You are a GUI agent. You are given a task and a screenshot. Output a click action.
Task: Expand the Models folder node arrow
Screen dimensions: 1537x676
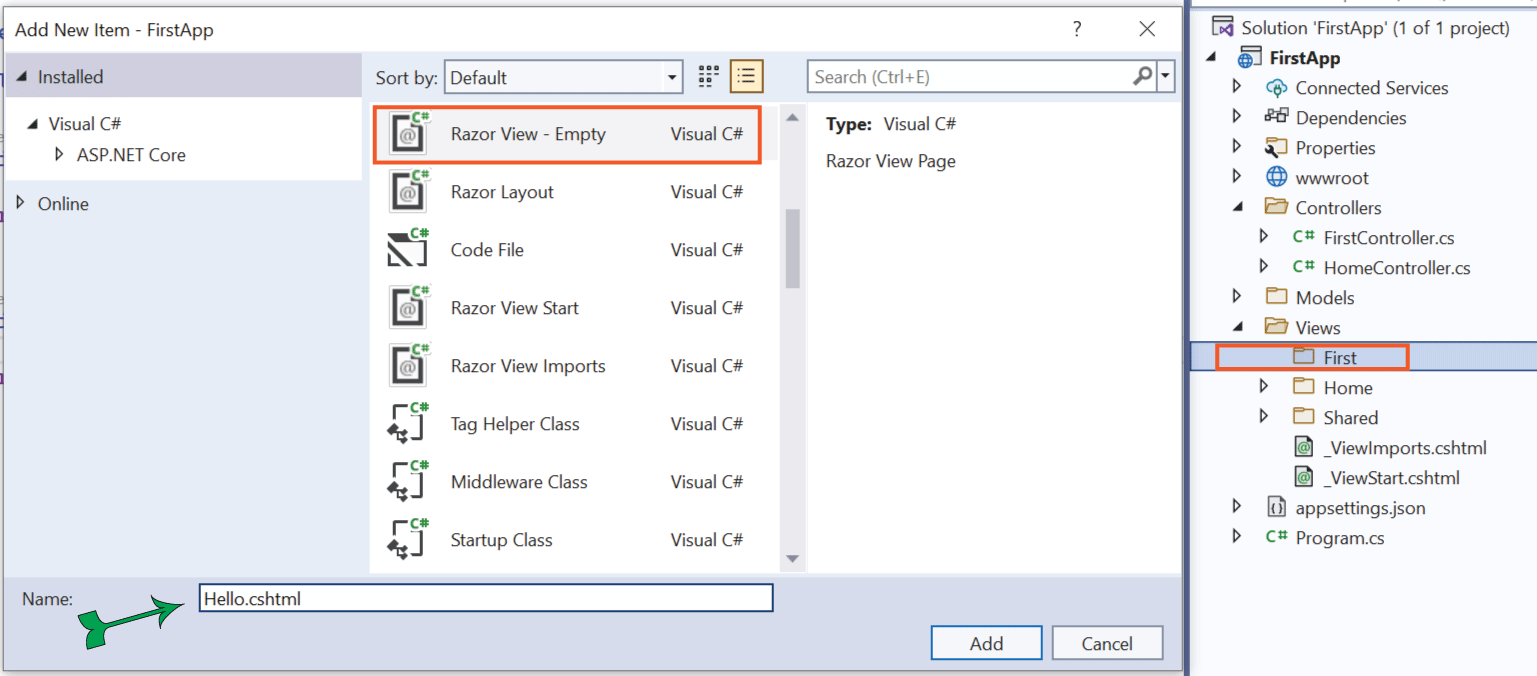tap(1237, 297)
